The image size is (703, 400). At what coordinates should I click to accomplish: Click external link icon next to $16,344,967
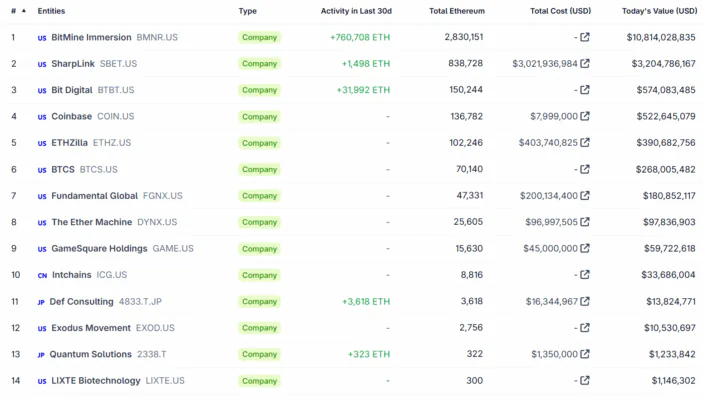(x=585, y=301)
